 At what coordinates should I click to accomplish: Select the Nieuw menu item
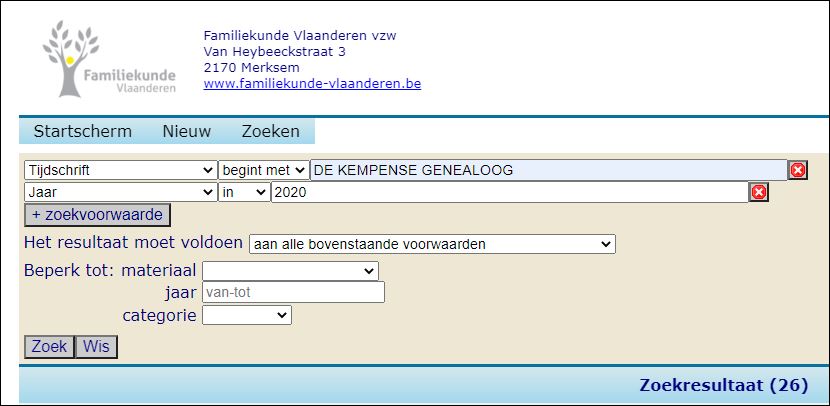click(187, 132)
